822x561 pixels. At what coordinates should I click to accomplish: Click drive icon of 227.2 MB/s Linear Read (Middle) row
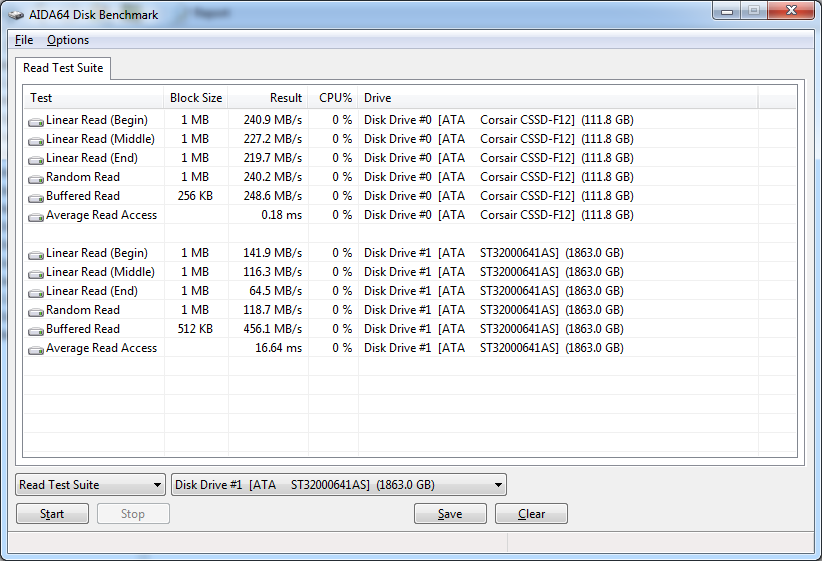(x=36, y=141)
